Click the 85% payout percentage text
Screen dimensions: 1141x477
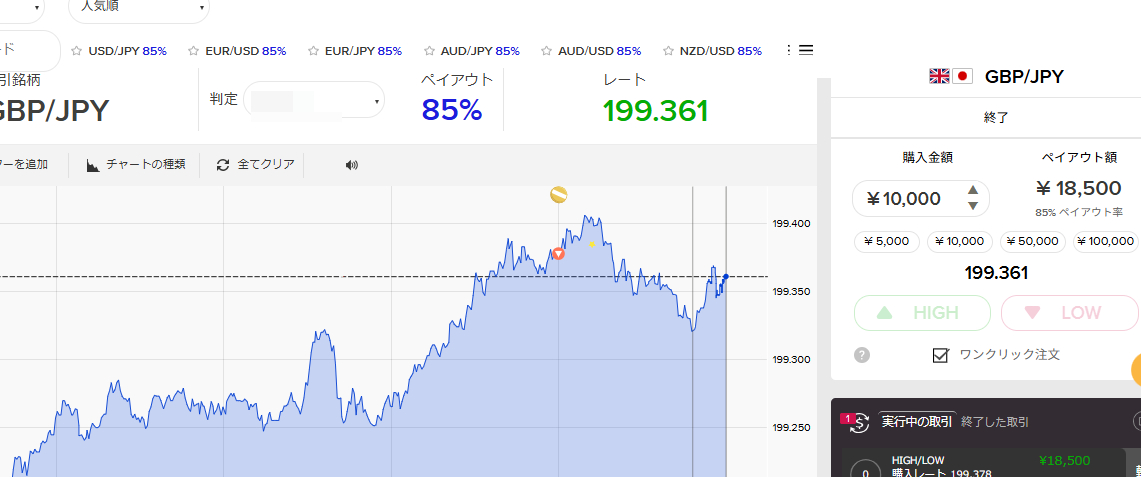click(x=452, y=110)
